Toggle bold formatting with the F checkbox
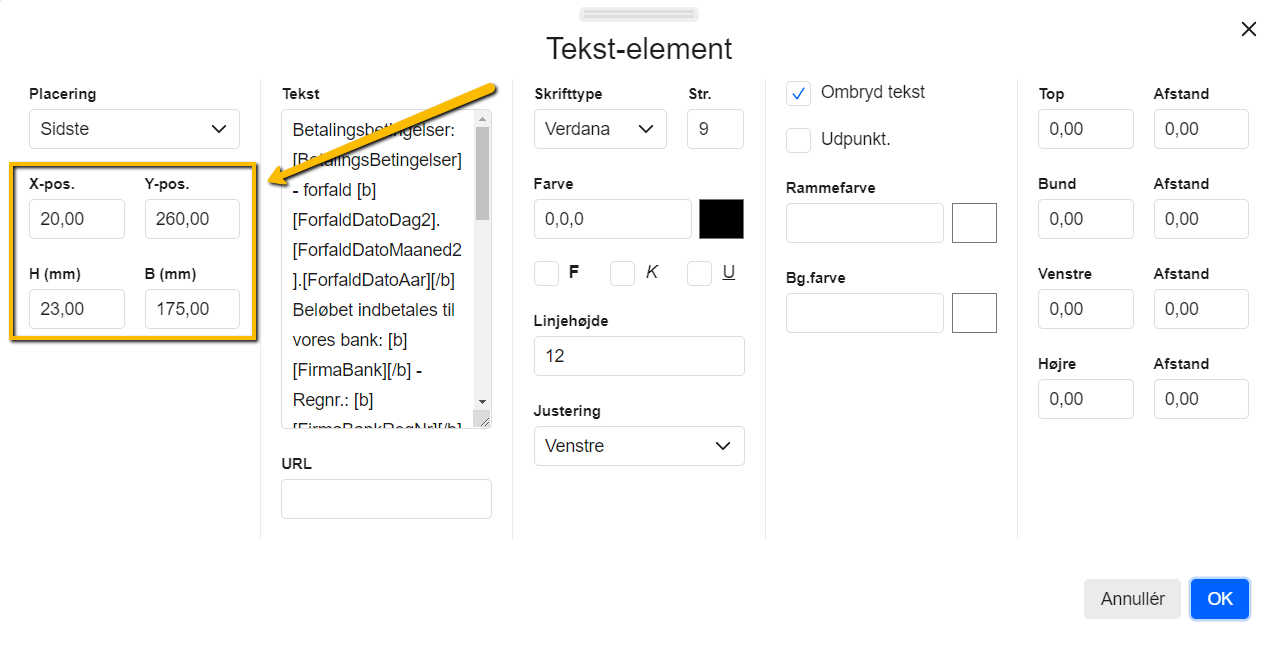 (x=546, y=272)
